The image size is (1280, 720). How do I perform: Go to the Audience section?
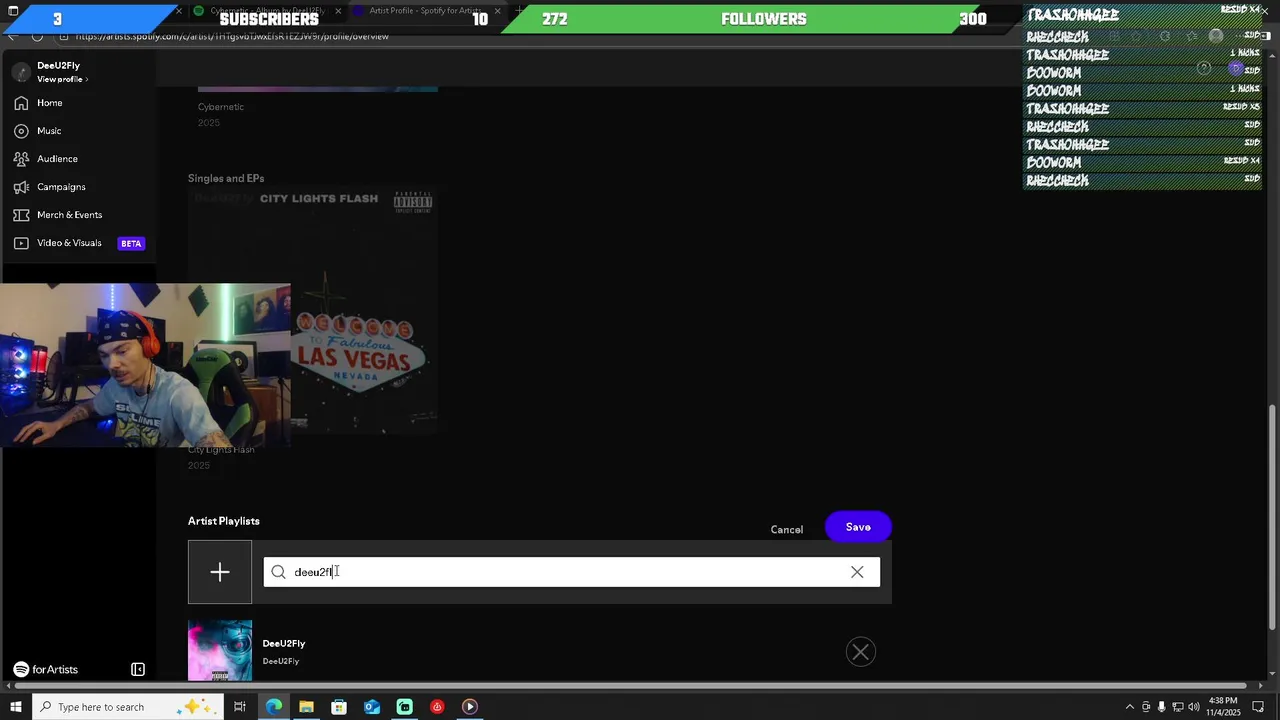(x=57, y=159)
